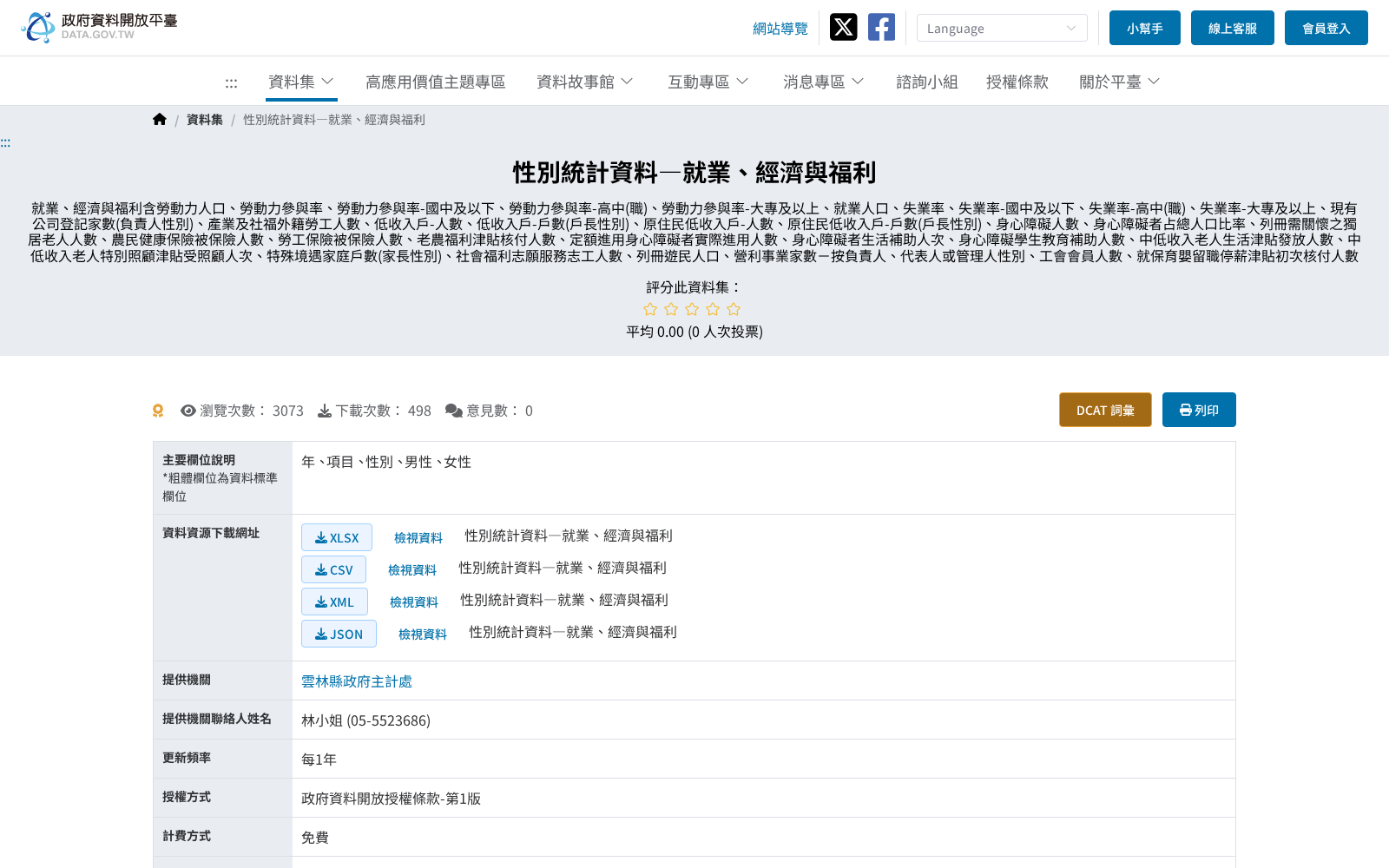Open 檢視資料 for the CSV row
Image resolution: width=1389 pixels, height=868 pixels.
412,570
